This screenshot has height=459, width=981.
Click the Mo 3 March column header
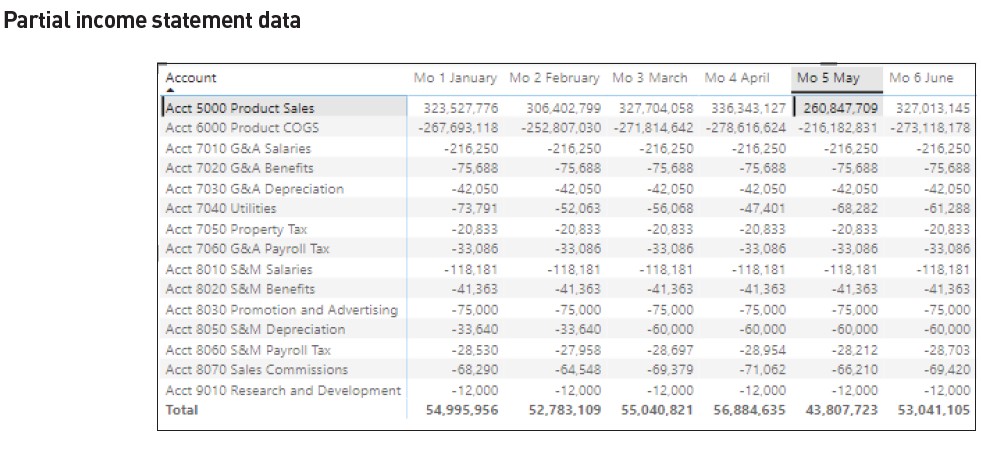coord(649,78)
